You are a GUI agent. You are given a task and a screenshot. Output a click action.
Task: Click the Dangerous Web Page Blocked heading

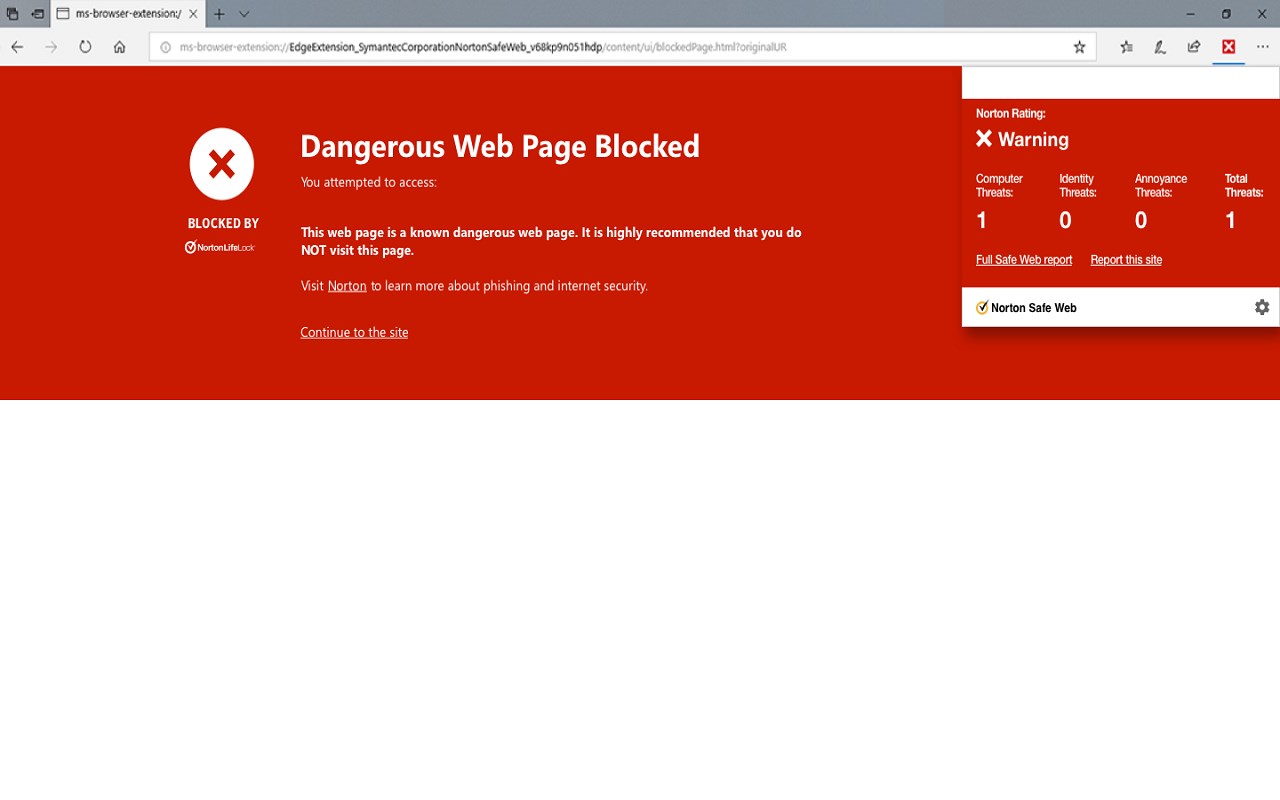coord(500,147)
